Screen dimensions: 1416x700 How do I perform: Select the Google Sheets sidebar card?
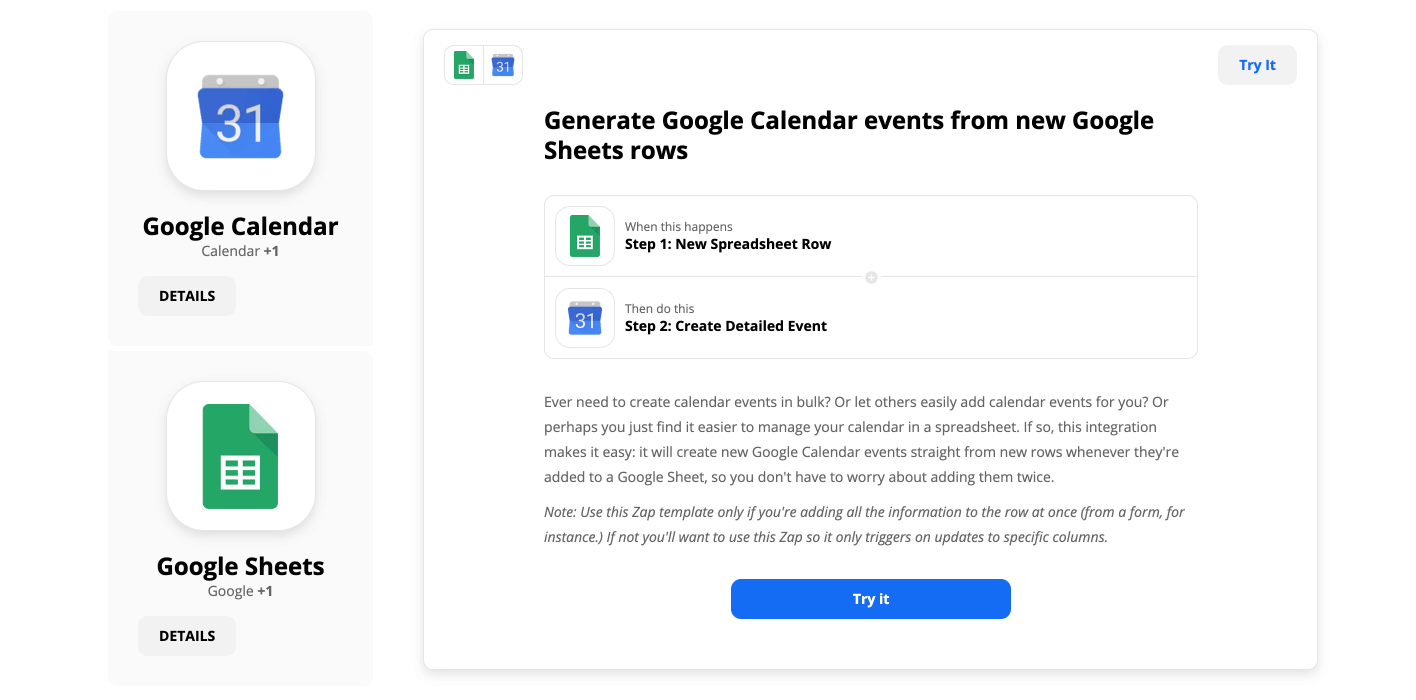tap(240, 518)
